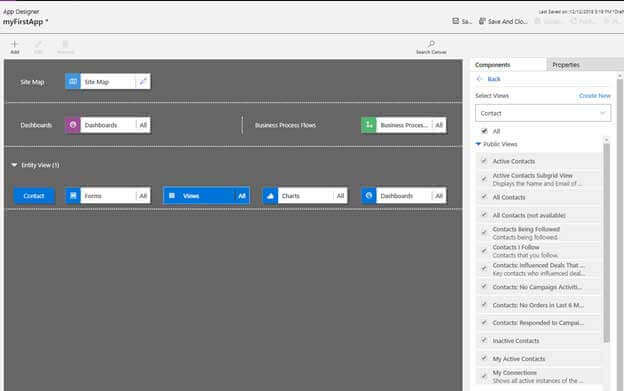
Task: Open All dropdown on Contact row Dashboards tile
Action: [x=439, y=196]
